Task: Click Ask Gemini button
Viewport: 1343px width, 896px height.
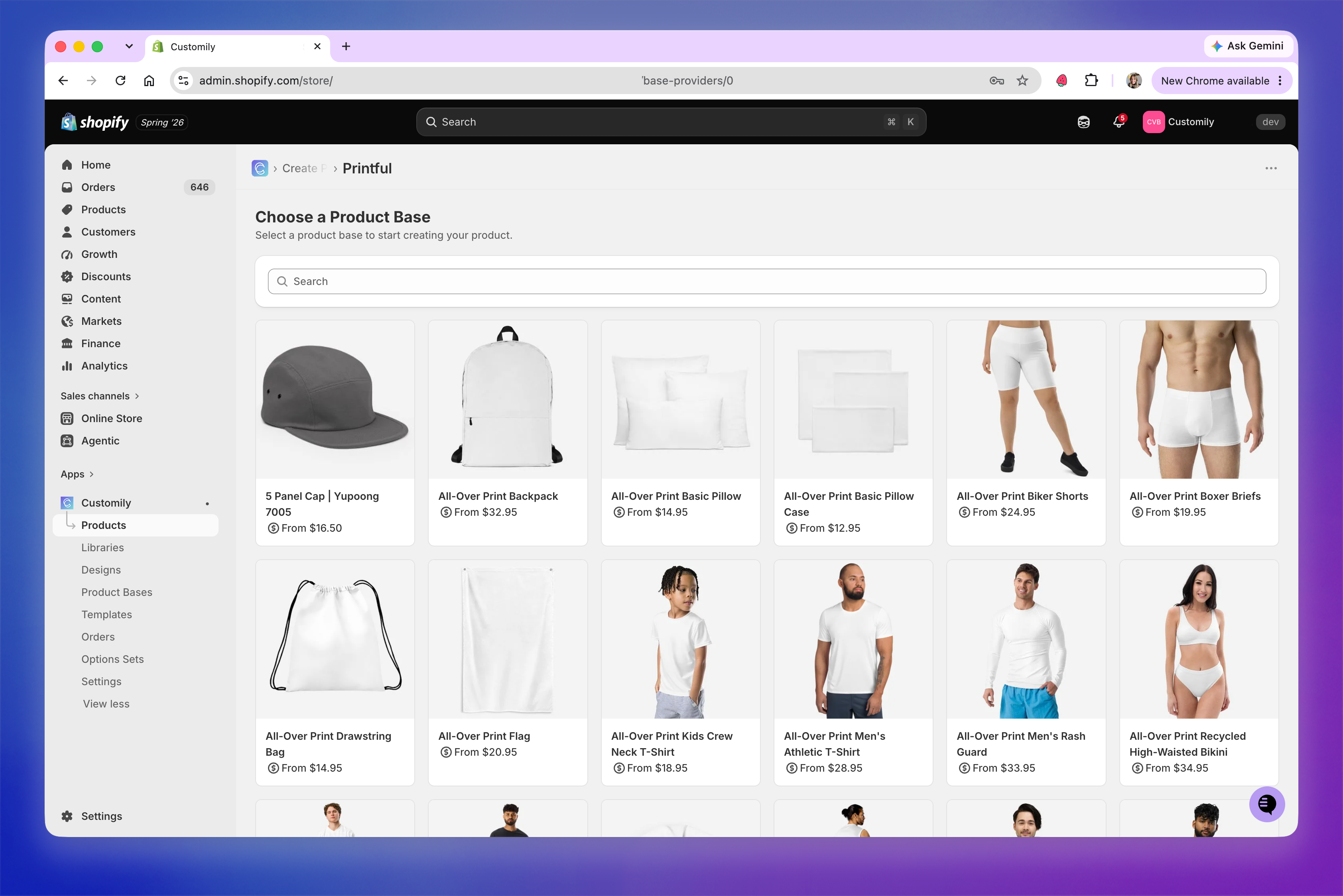Action: pos(1248,46)
